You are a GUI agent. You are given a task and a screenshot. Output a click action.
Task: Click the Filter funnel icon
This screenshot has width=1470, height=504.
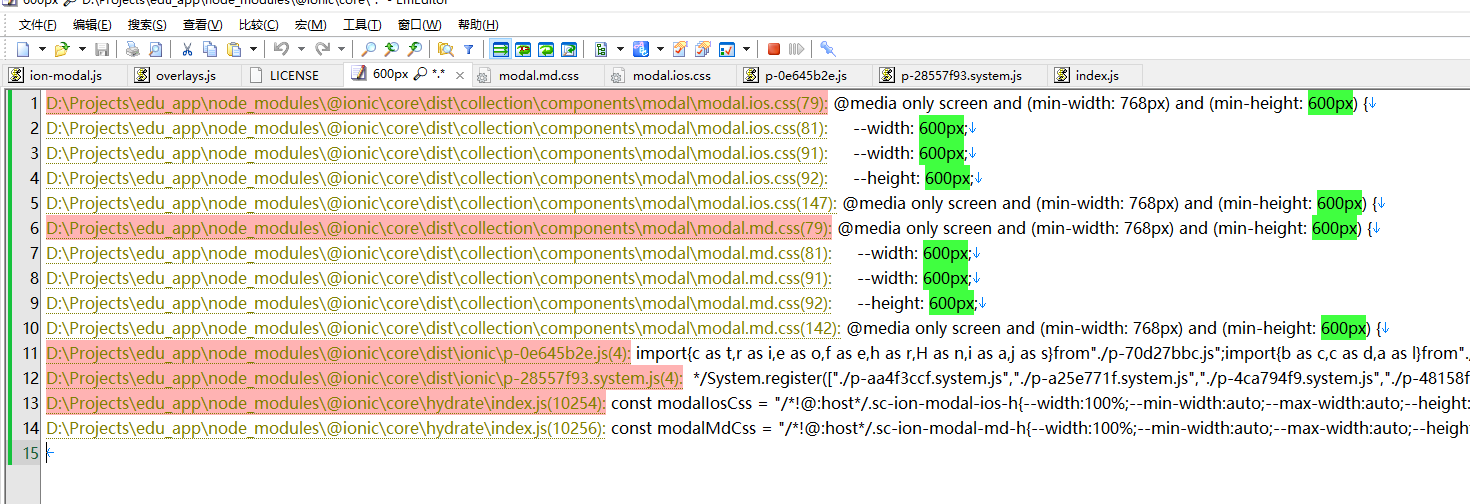[x=469, y=49]
